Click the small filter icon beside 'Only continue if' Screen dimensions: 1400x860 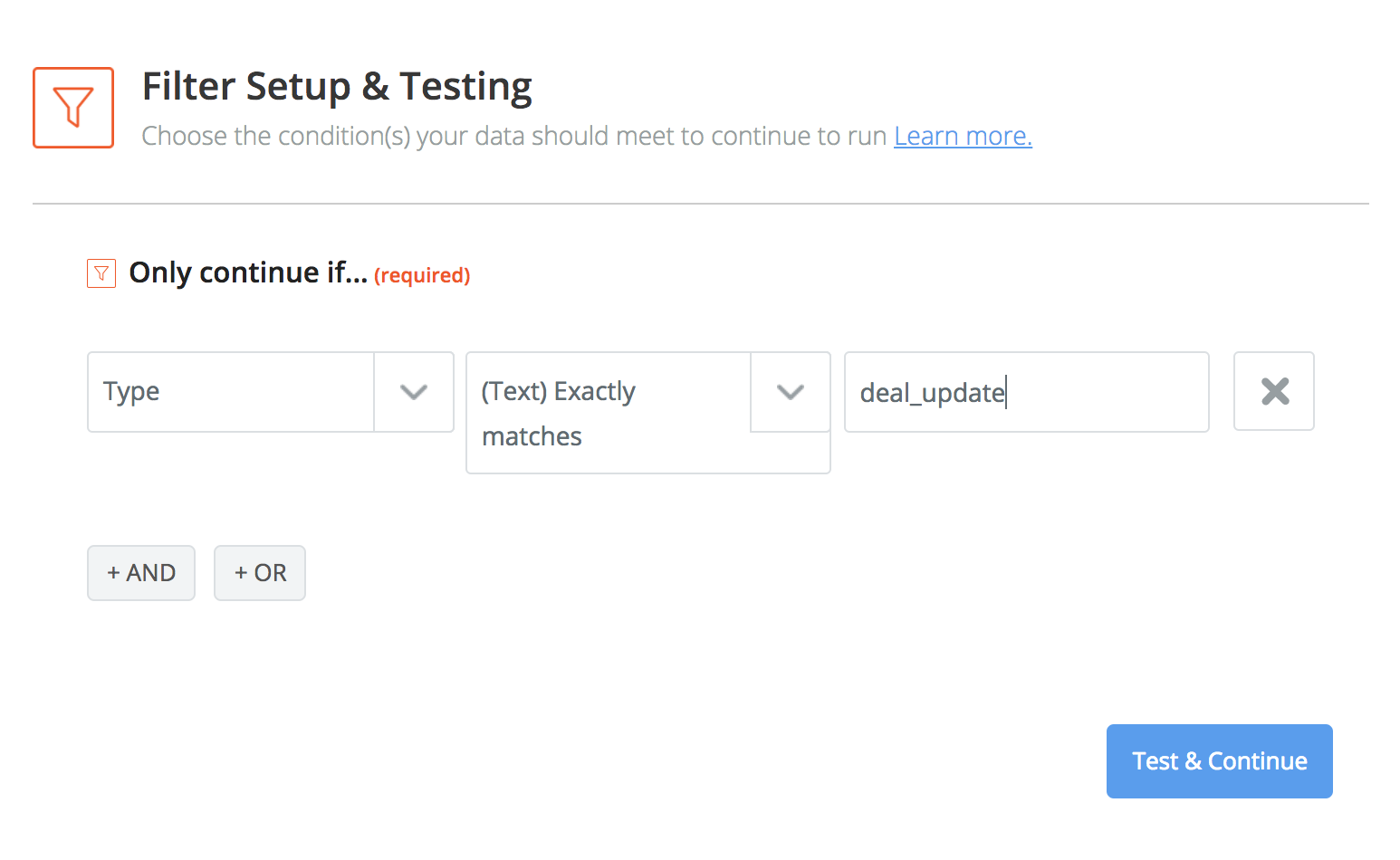(101, 273)
